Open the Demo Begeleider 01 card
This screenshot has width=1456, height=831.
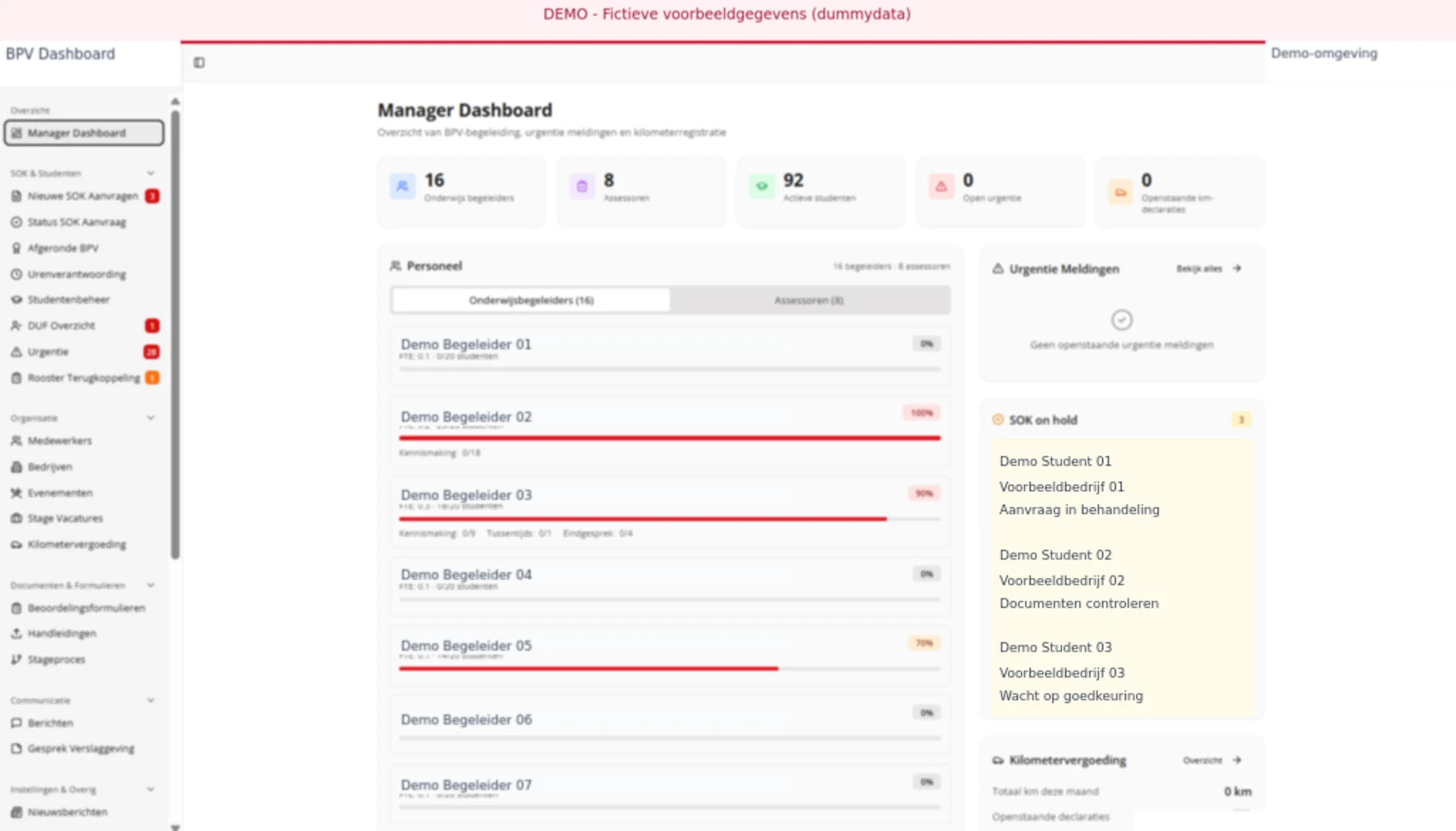click(670, 358)
